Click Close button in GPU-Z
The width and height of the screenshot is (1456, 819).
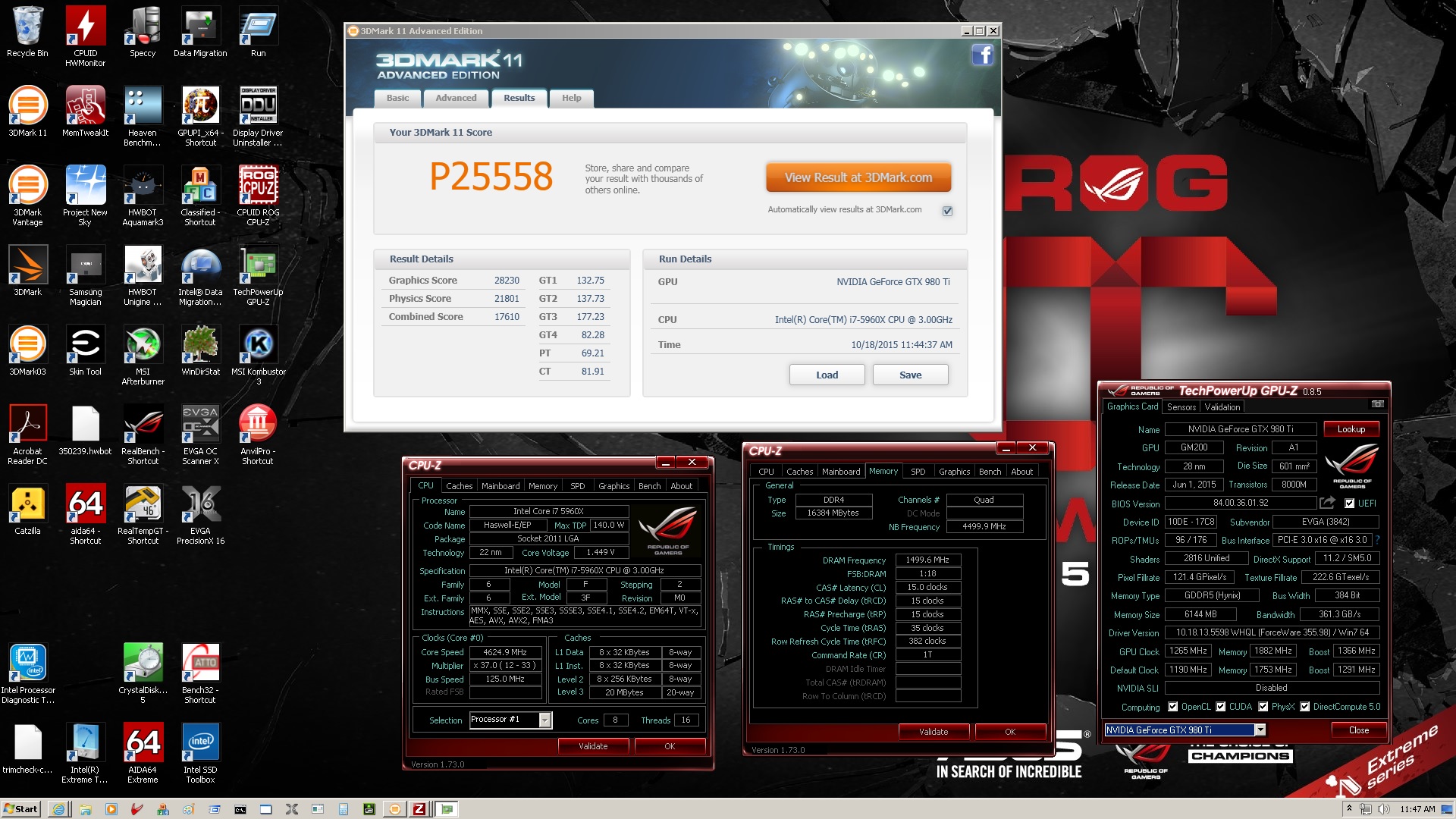[1358, 730]
